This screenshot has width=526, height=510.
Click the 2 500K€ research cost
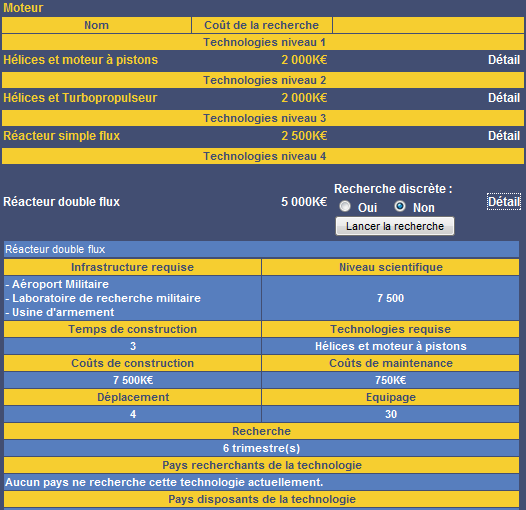click(x=304, y=136)
